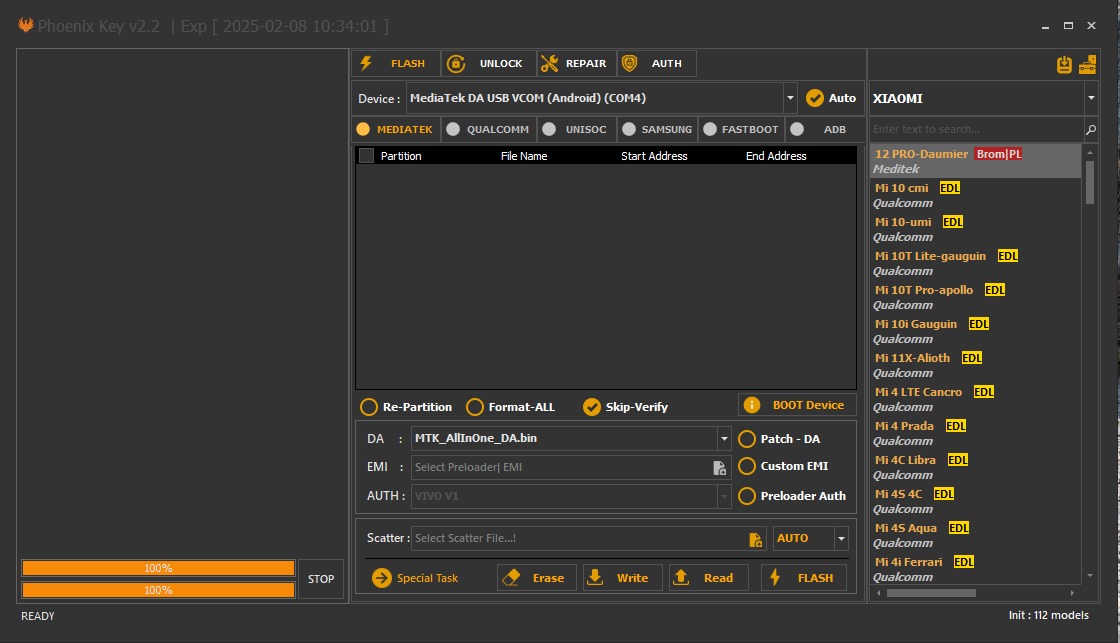Click the Write button
The height and width of the screenshot is (643, 1120).
618,578
